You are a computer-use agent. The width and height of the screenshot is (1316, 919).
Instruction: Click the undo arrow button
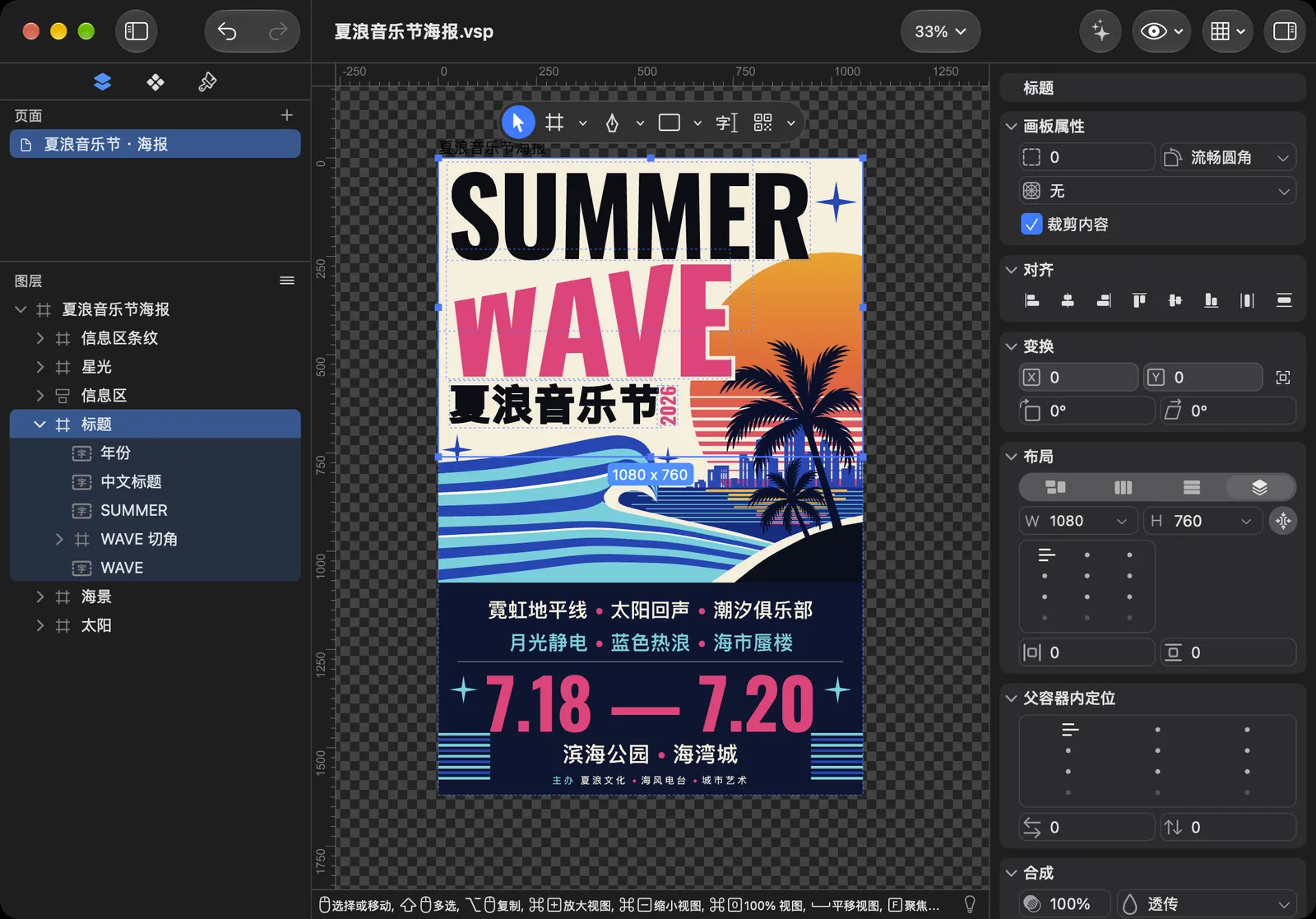pos(228,31)
